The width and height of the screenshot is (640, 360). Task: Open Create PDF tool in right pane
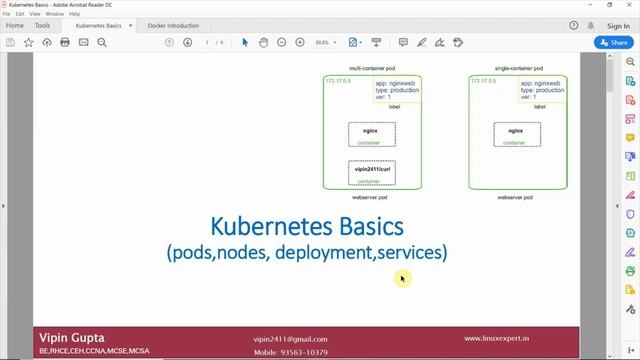click(630, 100)
